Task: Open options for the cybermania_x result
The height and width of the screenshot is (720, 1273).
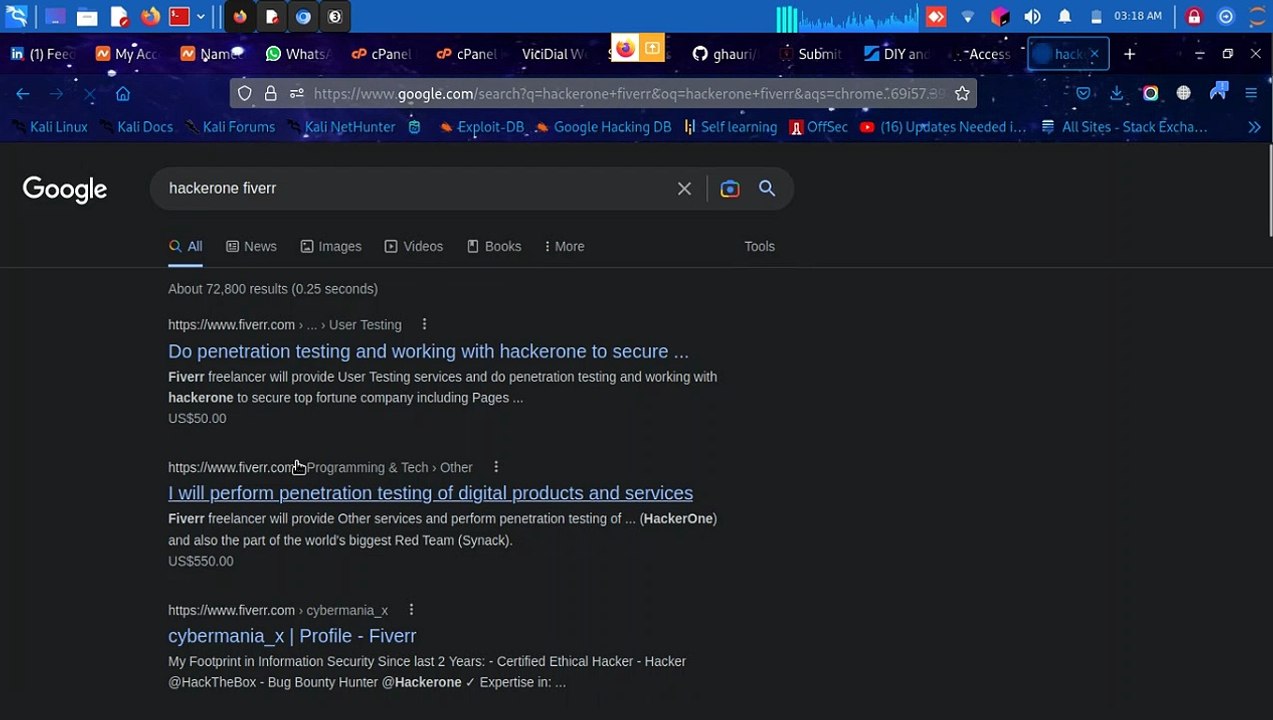Action: click(x=411, y=610)
